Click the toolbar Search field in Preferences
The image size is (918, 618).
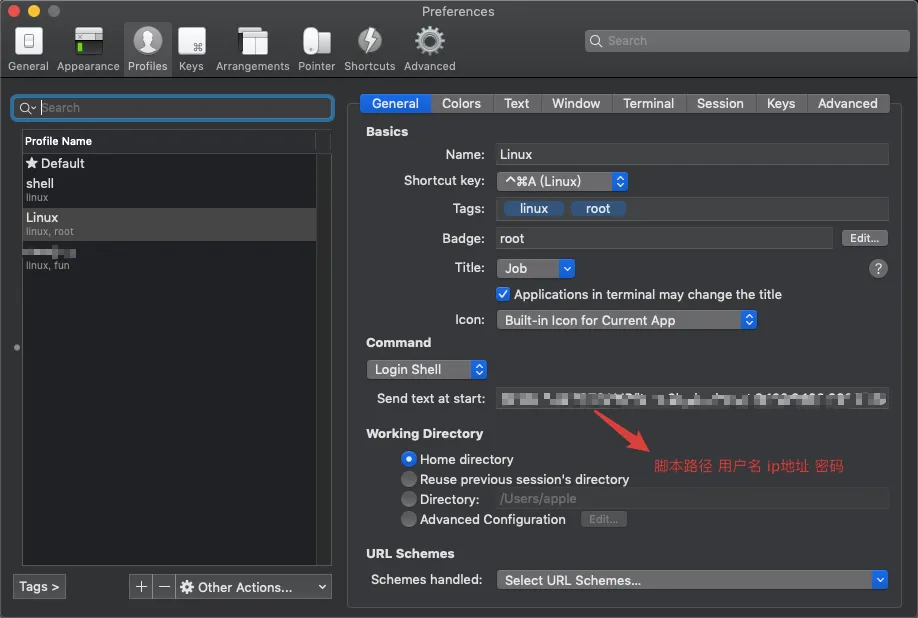(x=747, y=41)
